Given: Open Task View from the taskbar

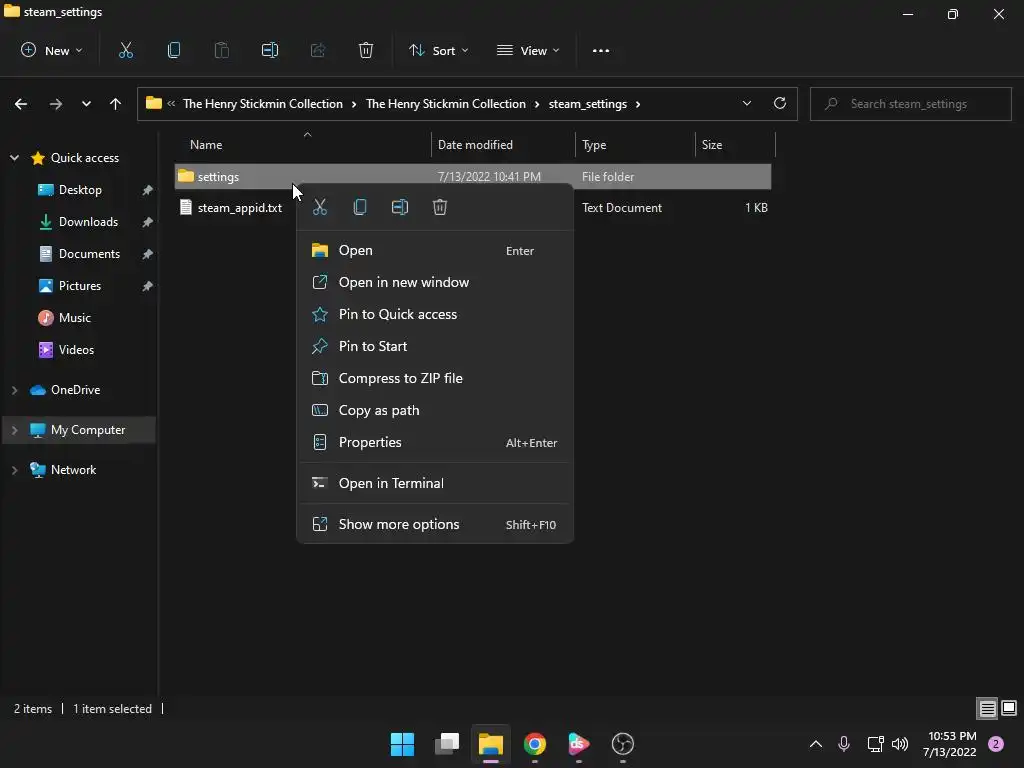Looking at the screenshot, I should 447,744.
